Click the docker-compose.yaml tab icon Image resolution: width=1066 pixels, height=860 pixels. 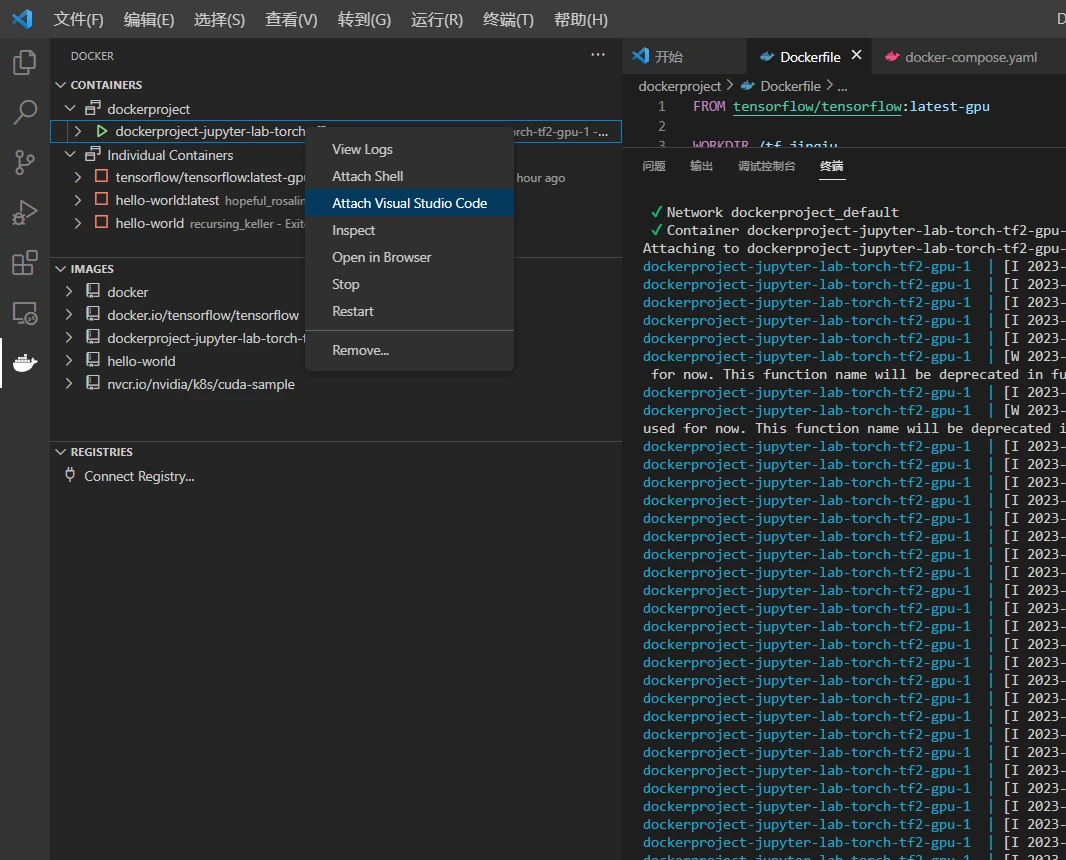coord(892,56)
